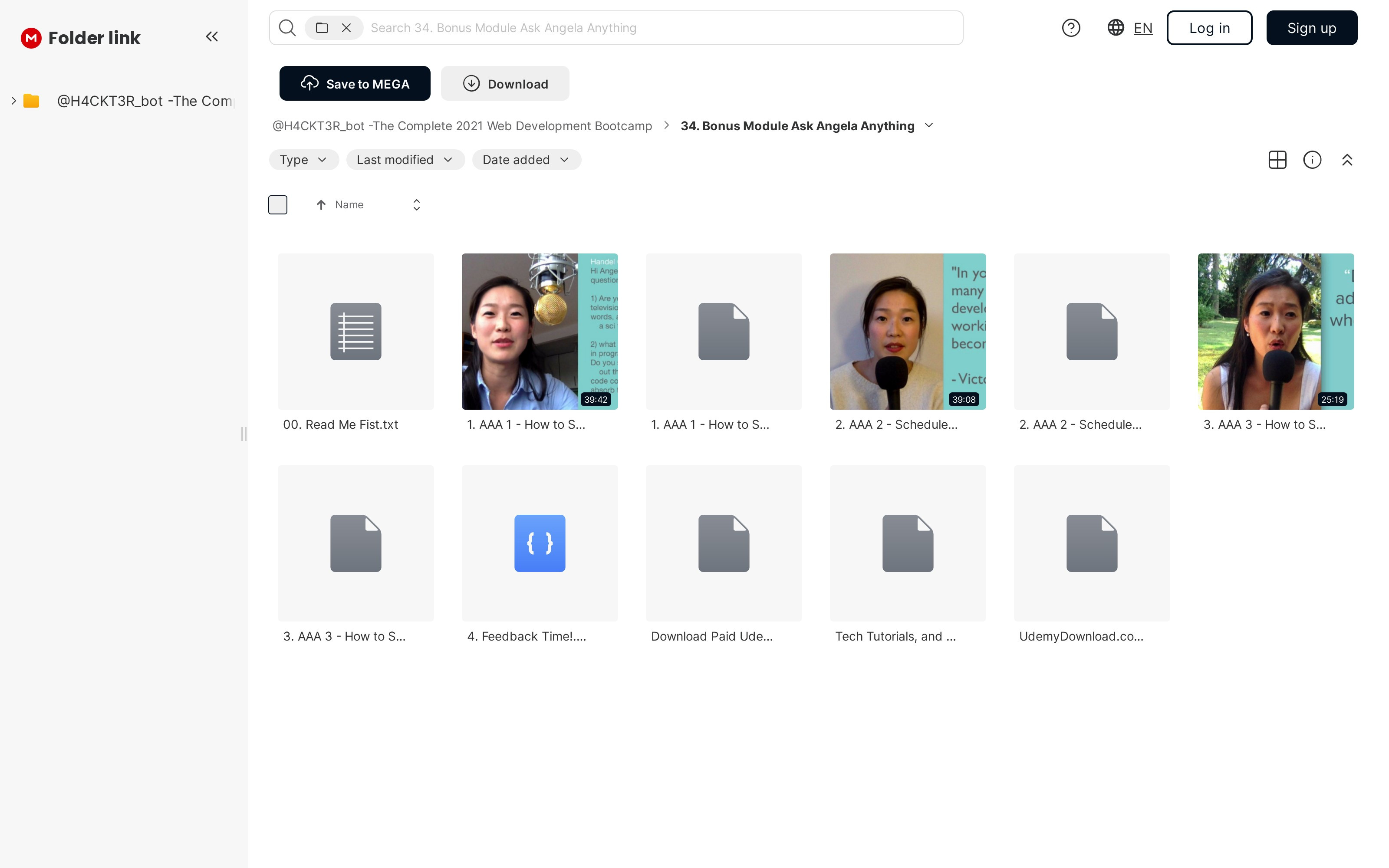The width and height of the screenshot is (1389, 868).
Task: Navigate to Complete 2021 Web Development Bootcamp breadcrumb
Action: pos(462,126)
